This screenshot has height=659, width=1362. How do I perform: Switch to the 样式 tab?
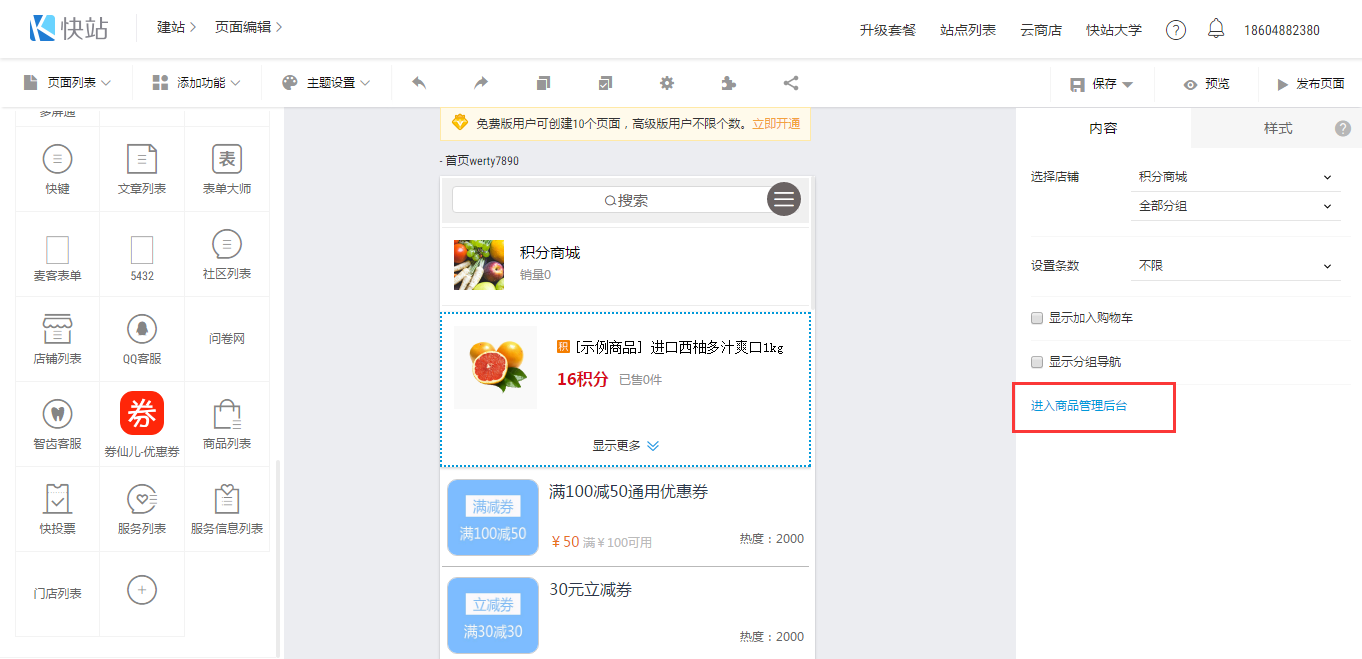tap(1277, 128)
